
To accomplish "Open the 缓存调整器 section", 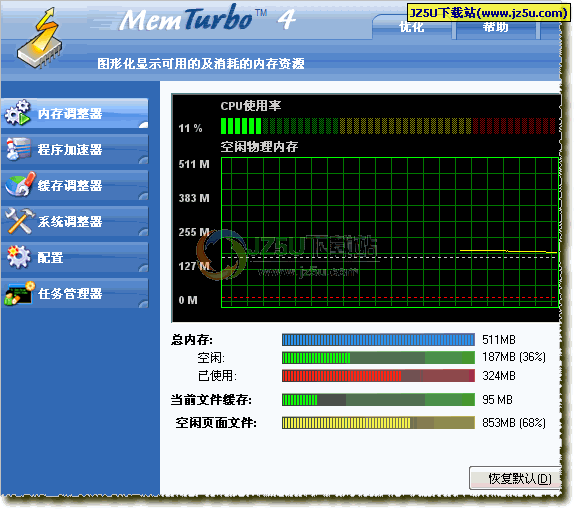I will click(x=75, y=185).
